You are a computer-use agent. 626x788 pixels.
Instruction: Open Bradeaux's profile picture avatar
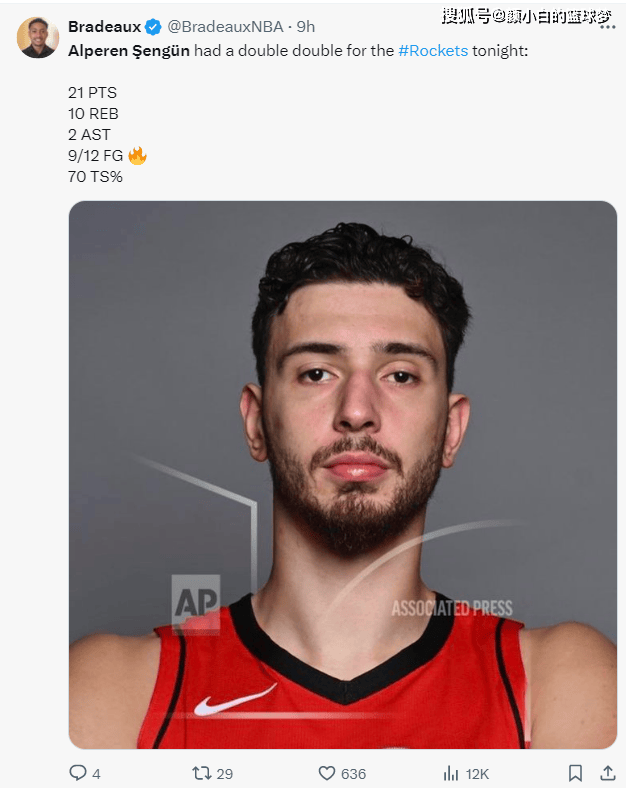38,38
